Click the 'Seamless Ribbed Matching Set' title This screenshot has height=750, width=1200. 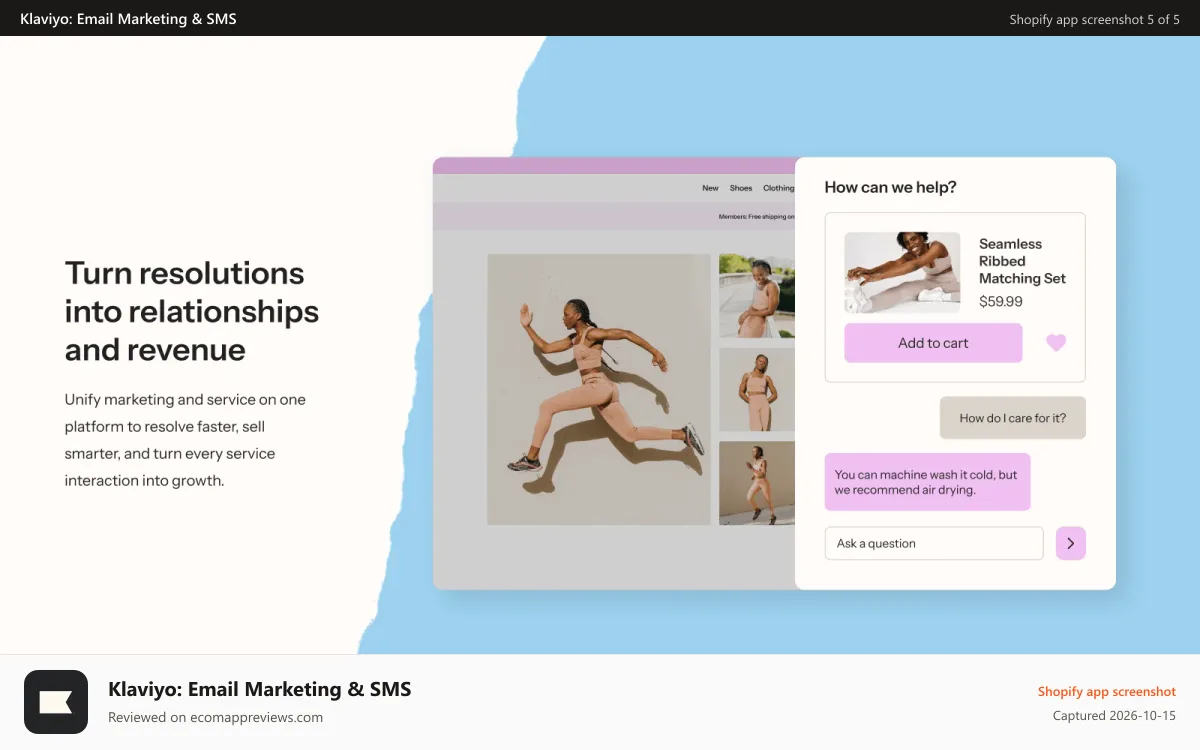point(1022,261)
